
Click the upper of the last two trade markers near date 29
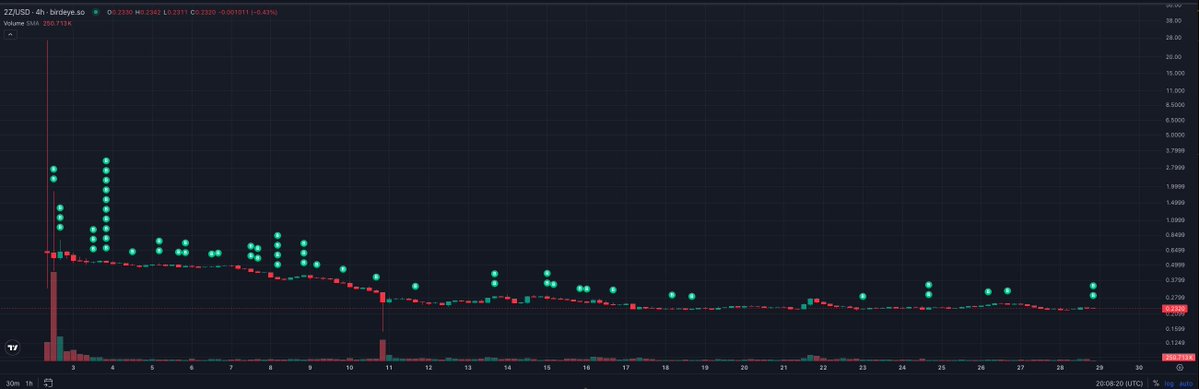click(x=1093, y=286)
